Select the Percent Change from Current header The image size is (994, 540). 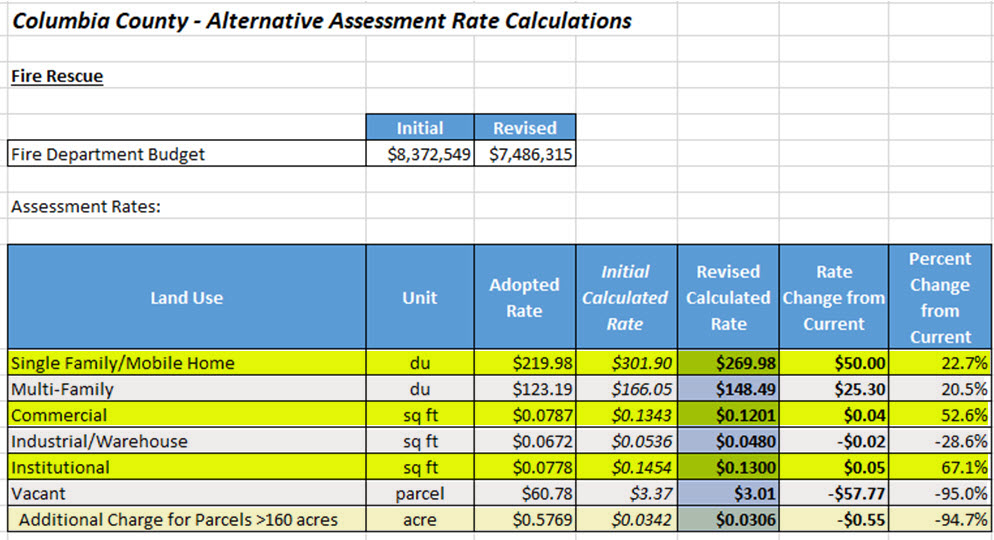(939, 297)
